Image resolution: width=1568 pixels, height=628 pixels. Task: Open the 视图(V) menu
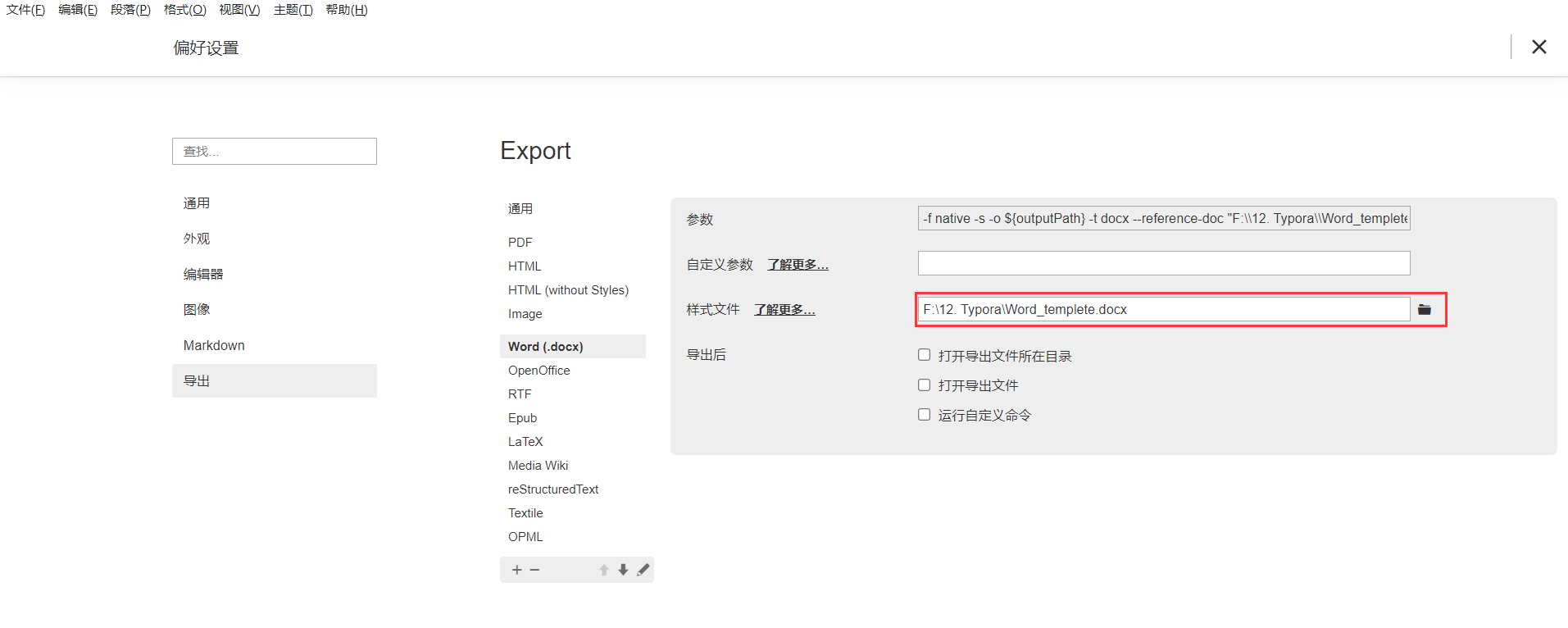239,10
